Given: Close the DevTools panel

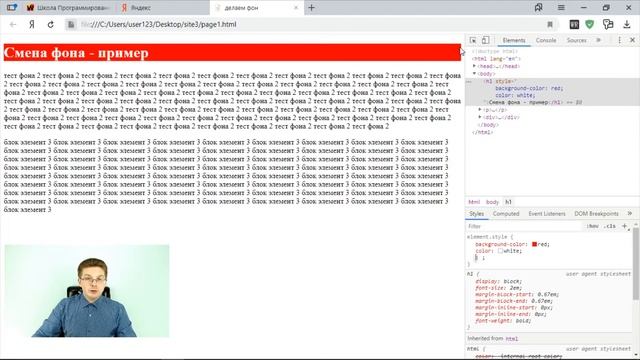Looking at the screenshot, I should 632,40.
